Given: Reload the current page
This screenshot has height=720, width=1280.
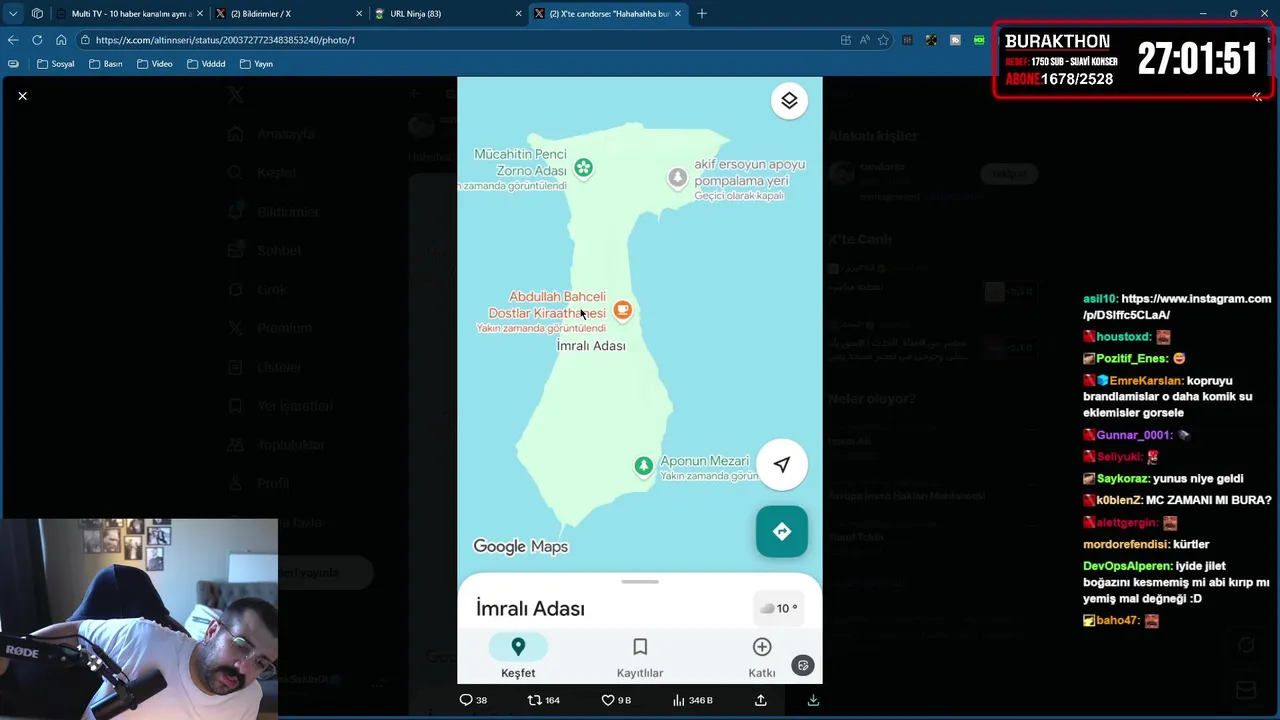Looking at the screenshot, I should pyautogui.click(x=37, y=40).
